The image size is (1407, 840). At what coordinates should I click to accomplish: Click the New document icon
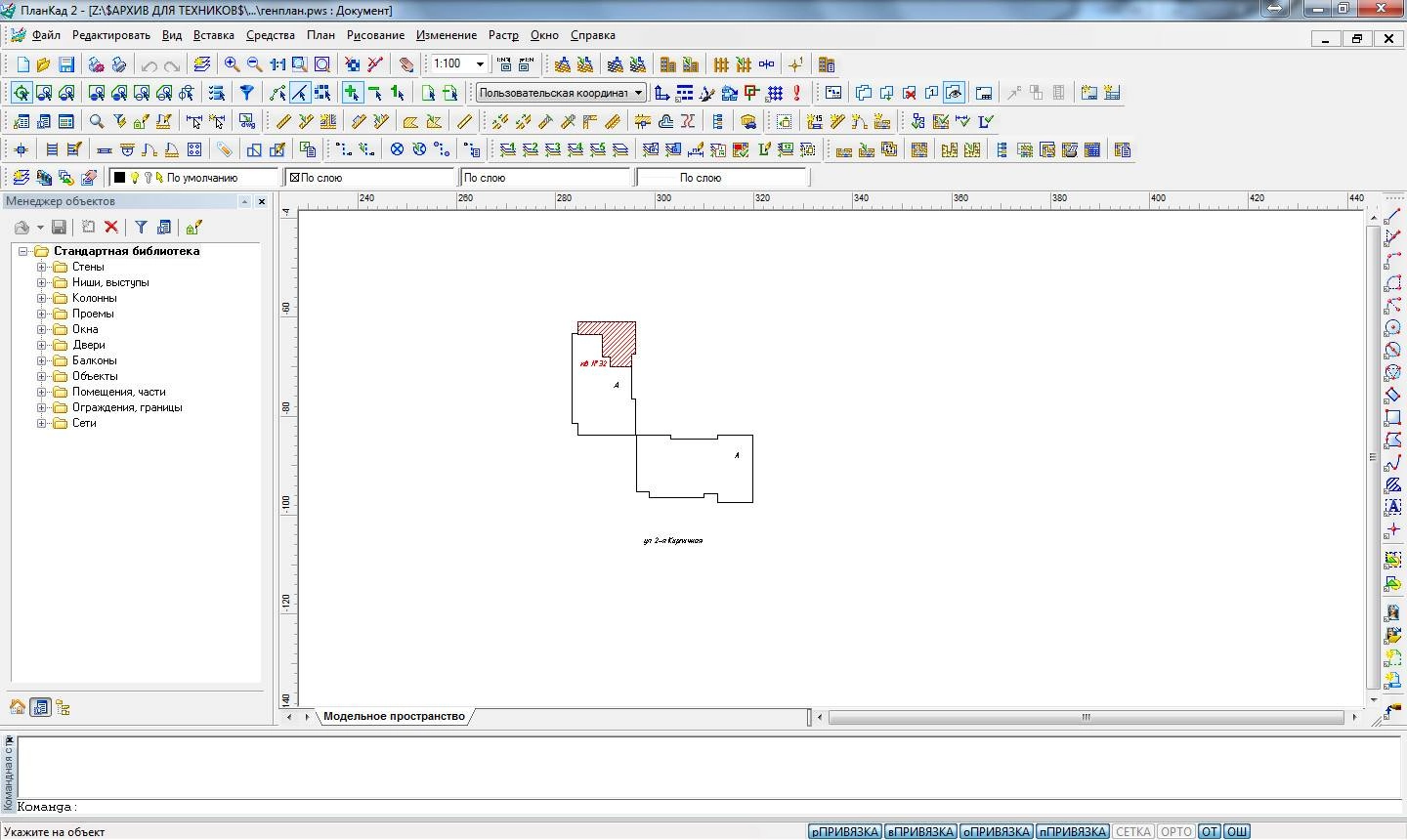click(x=21, y=64)
